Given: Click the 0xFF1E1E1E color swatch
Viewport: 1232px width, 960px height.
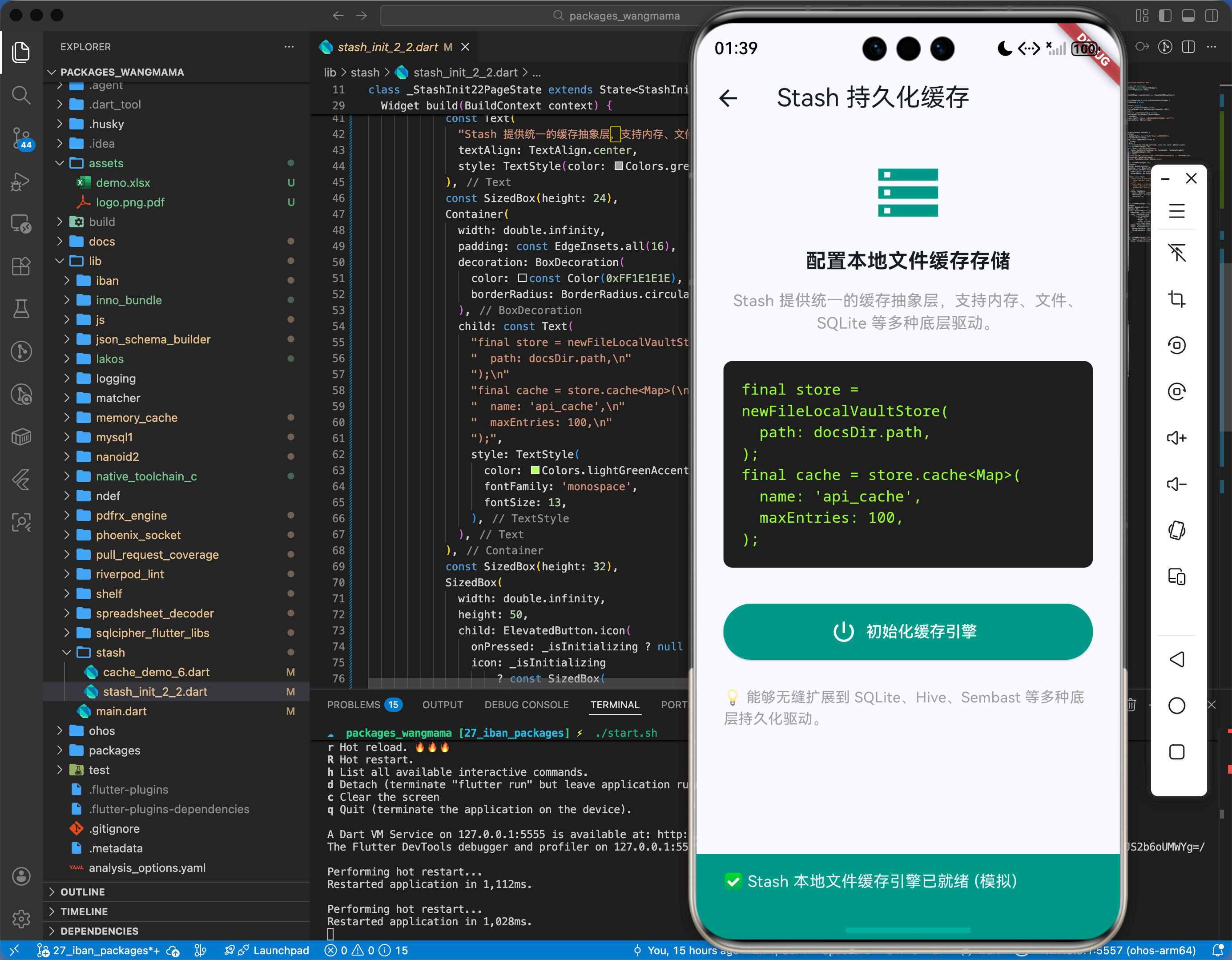Looking at the screenshot, I should (x=522, y=278).
